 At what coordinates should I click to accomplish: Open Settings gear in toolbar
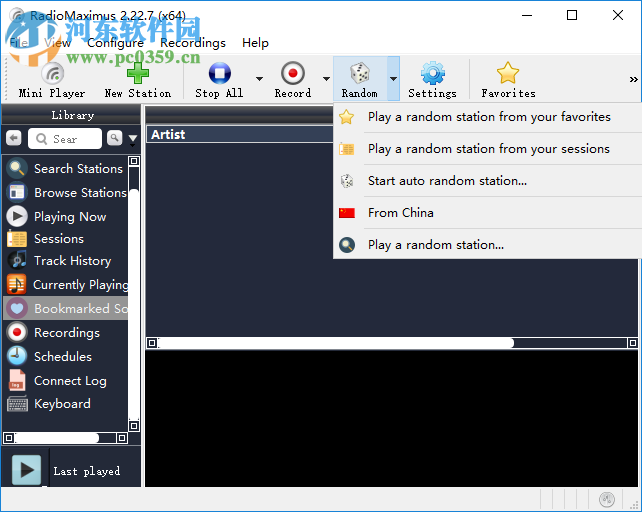(x=432, y=80)
